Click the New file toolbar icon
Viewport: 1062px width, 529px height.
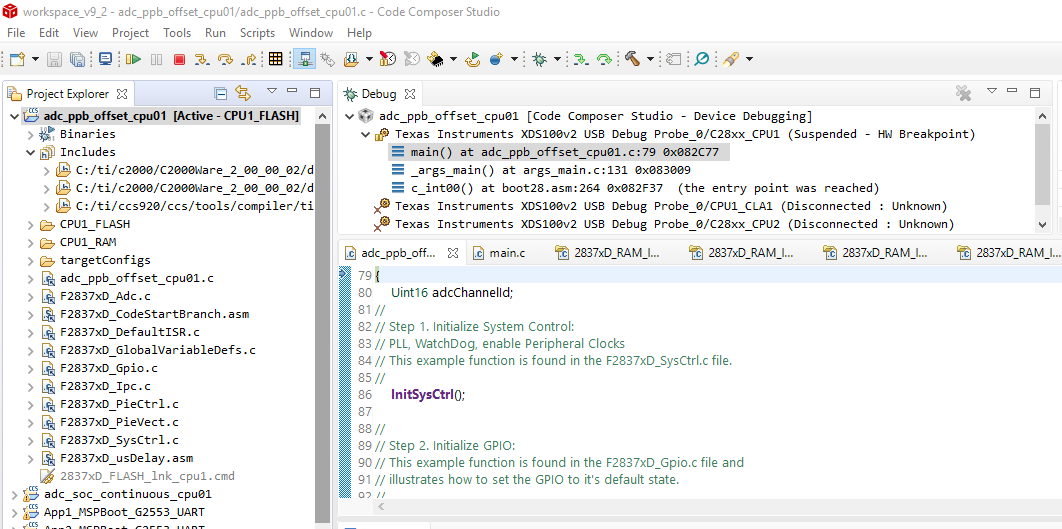coord(17,60)
